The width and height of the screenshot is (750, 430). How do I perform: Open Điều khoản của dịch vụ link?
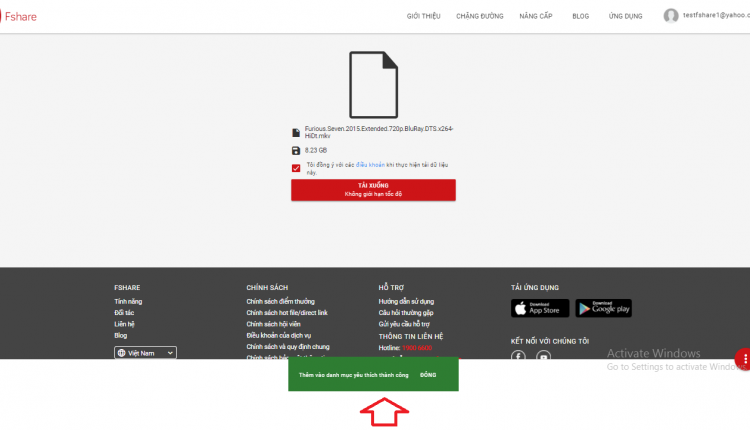[278, 336]
